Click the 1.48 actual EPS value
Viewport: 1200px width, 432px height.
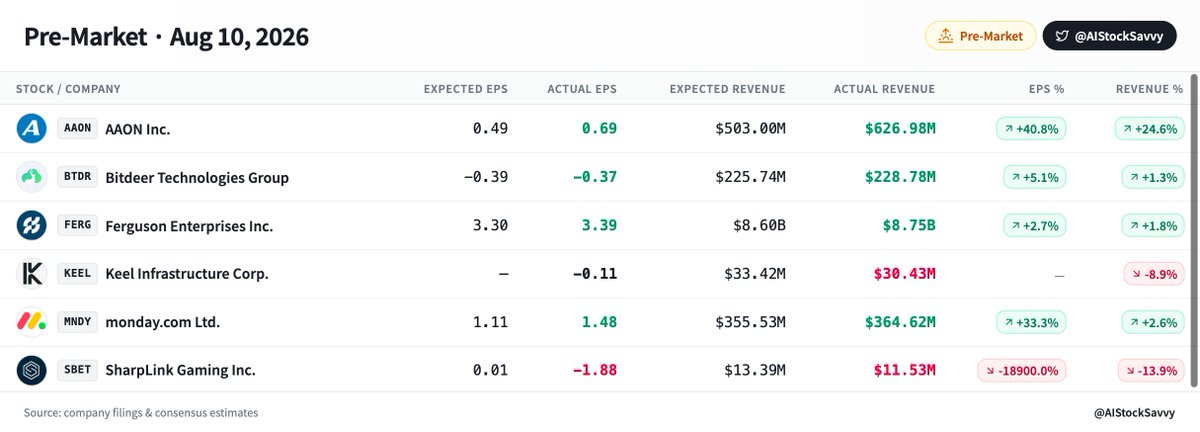(598, 322)
